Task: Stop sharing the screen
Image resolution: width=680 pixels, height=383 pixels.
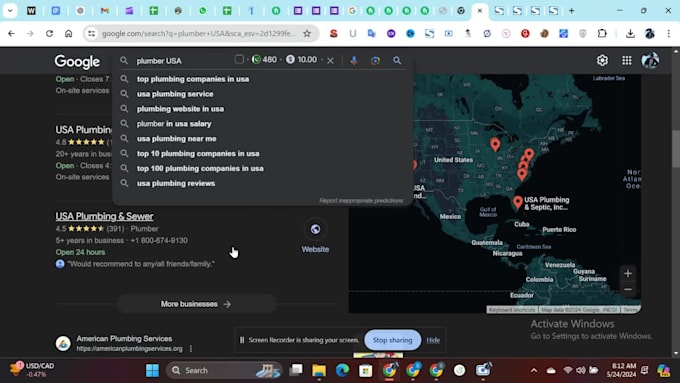Action: point(392,340)
